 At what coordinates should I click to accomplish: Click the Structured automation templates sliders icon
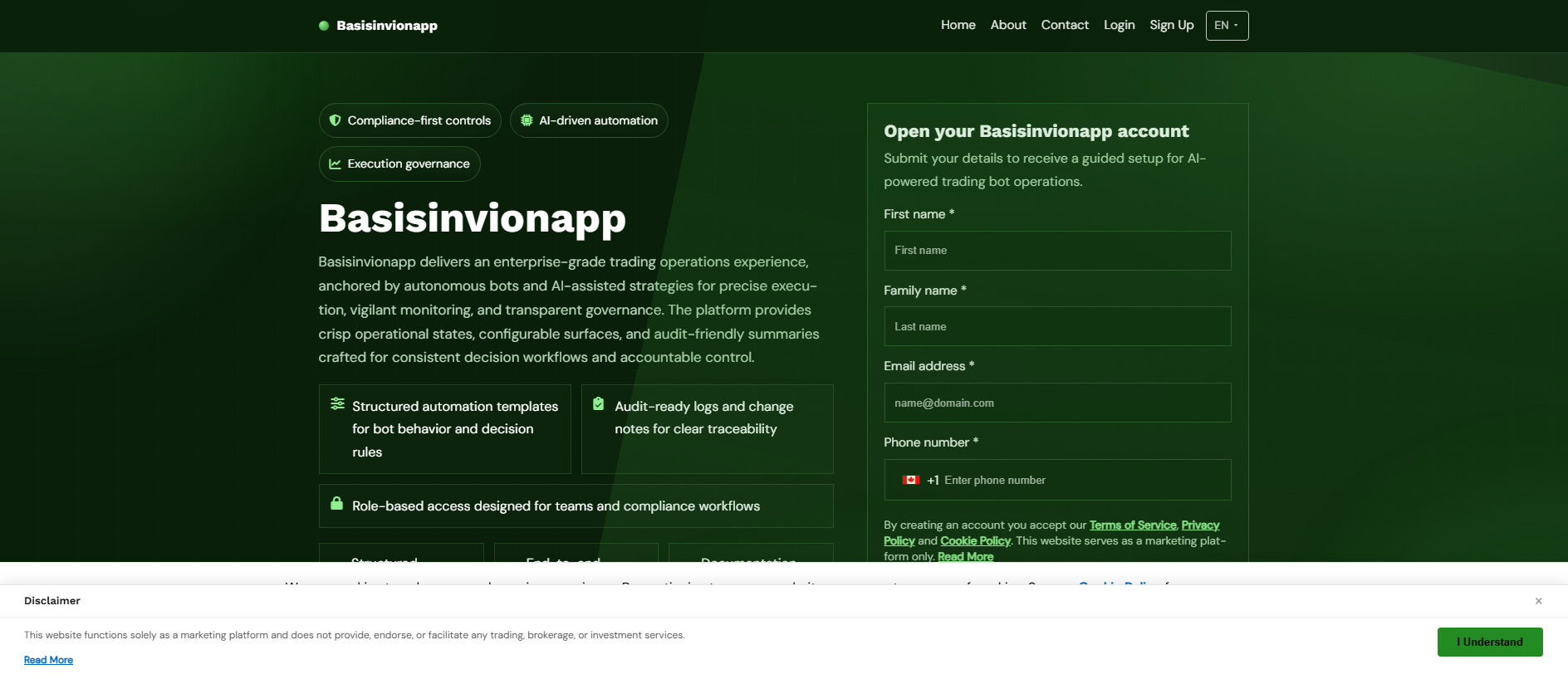(337, 403)
